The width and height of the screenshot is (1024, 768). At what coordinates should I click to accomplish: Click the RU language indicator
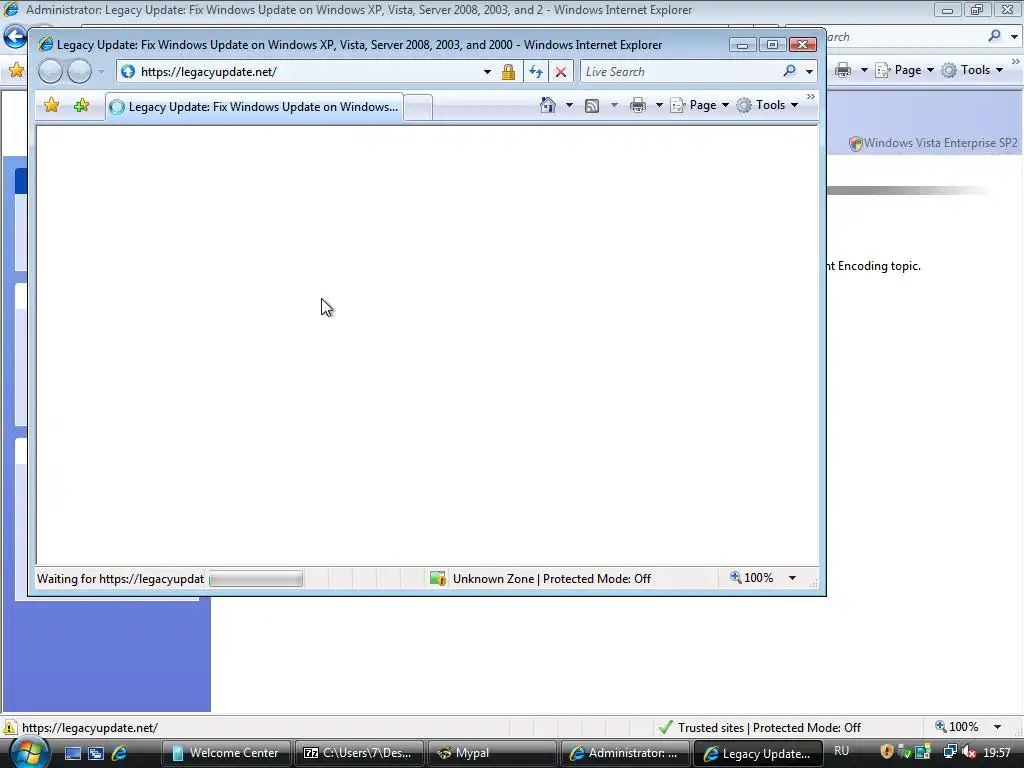point(842,751)
